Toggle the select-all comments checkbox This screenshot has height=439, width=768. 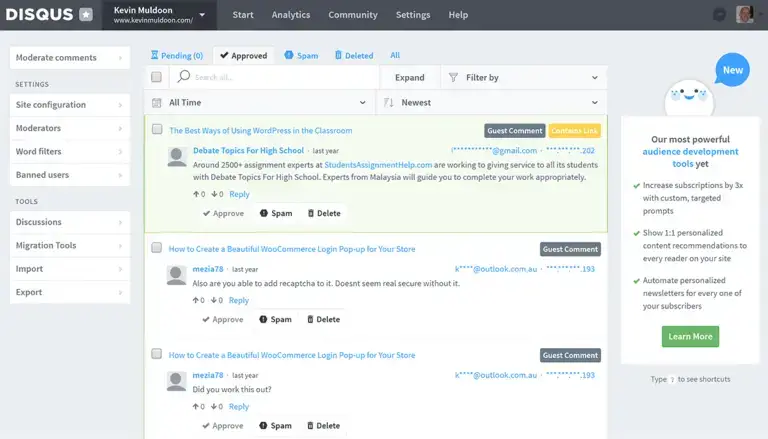pos(156,77)
